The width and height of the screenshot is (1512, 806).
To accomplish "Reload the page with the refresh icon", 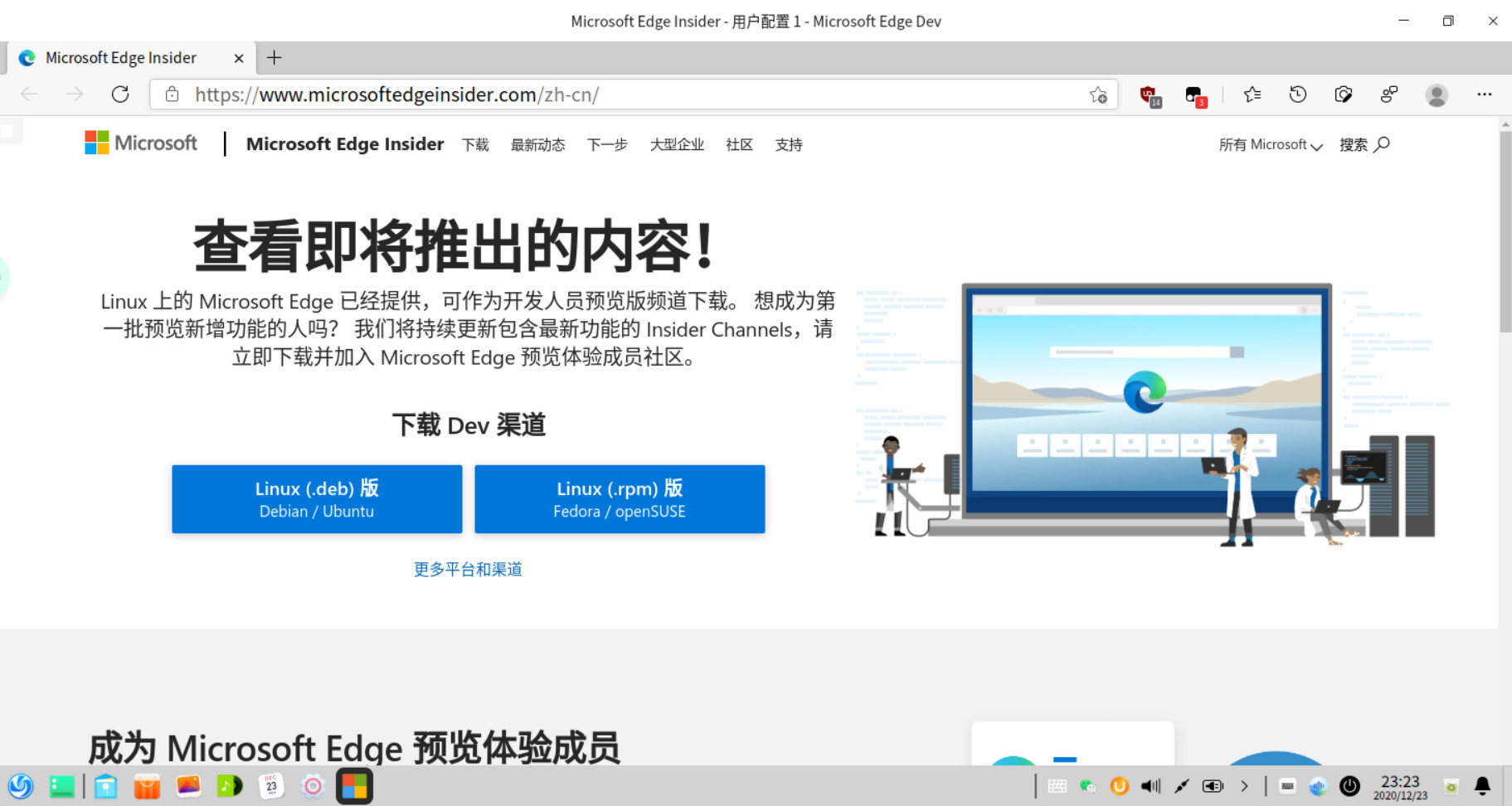I will [120, 95].
